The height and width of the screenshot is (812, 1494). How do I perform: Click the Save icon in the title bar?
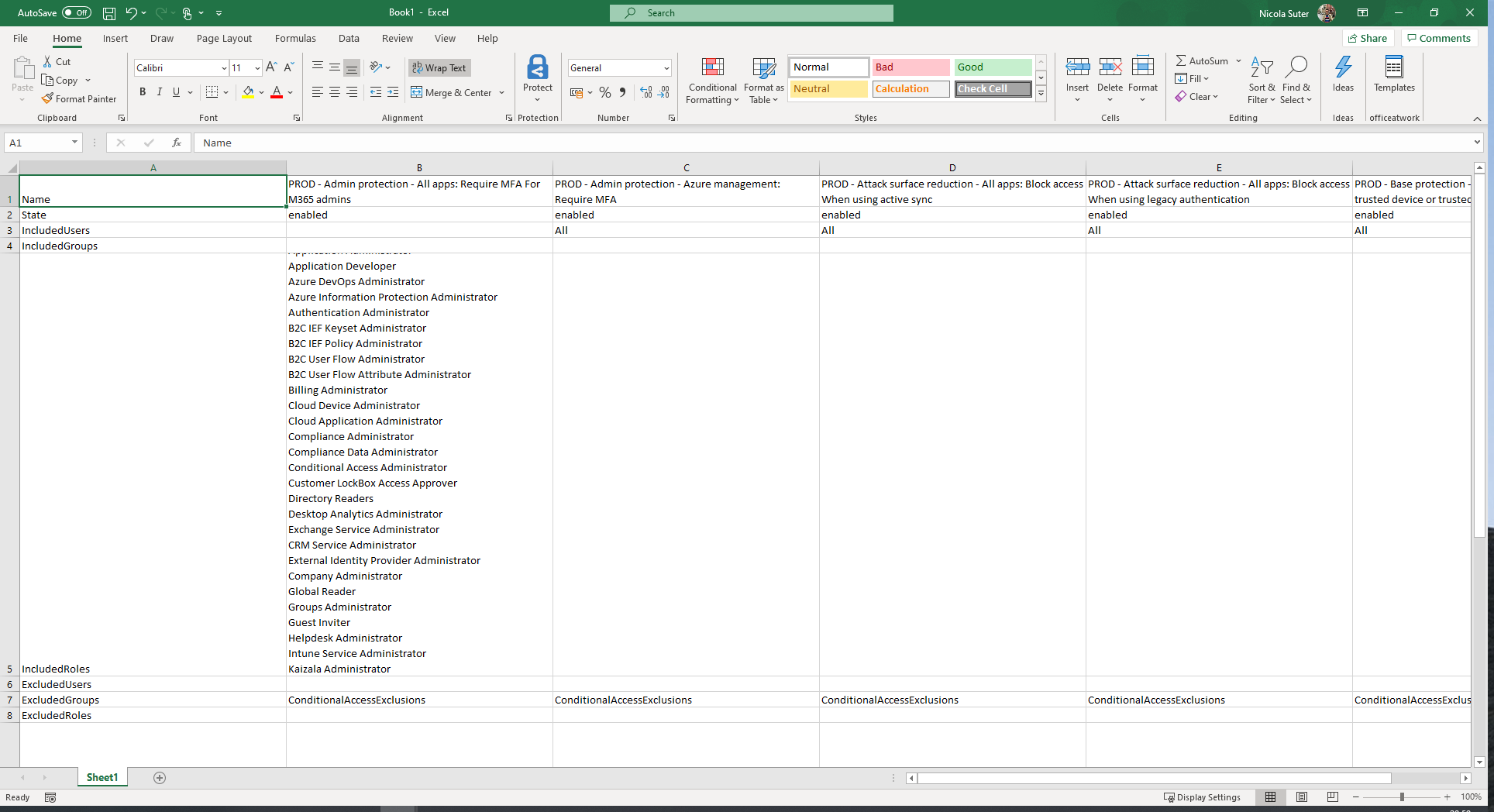click(x=109, y=13)
